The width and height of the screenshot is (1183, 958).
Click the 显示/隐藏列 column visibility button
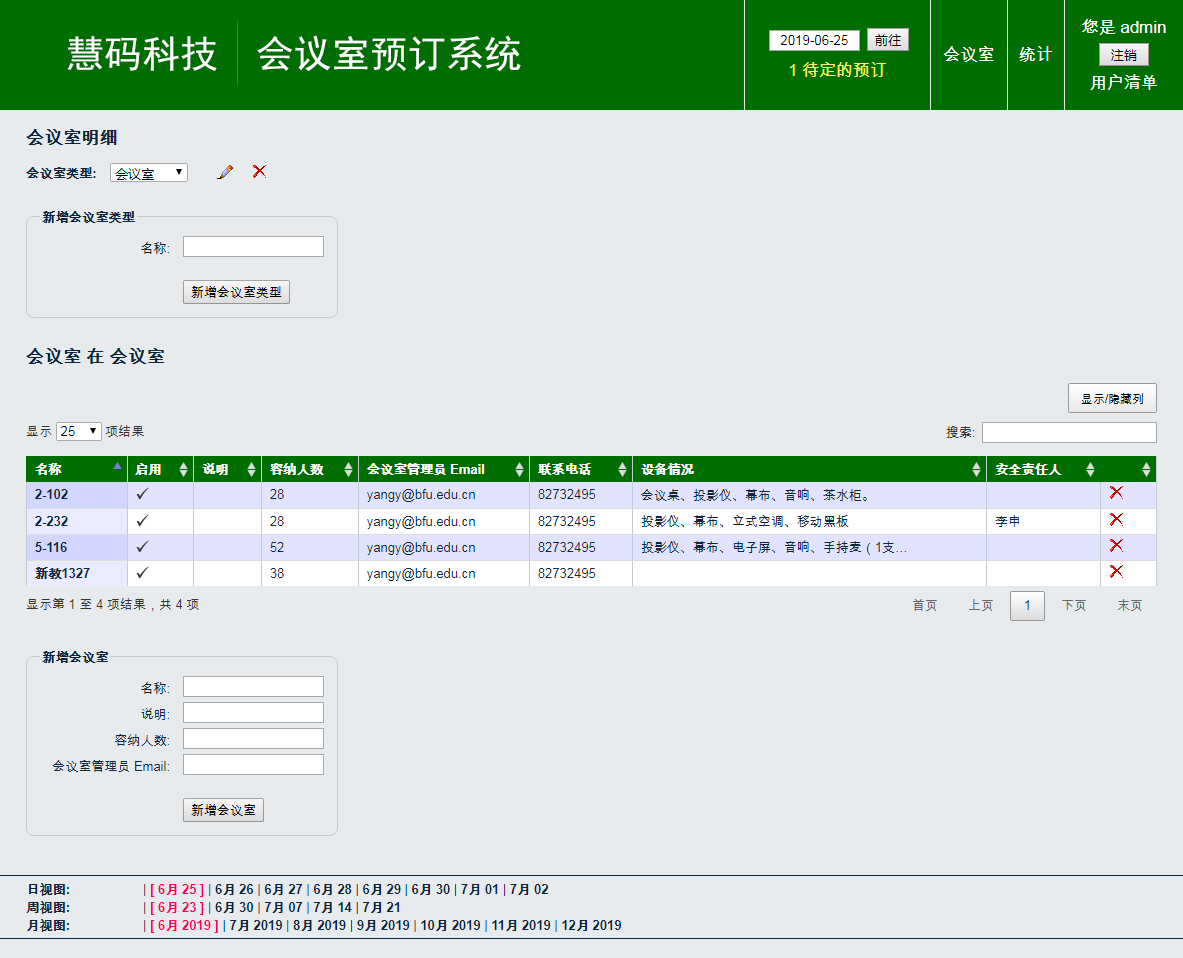coord(1112,398)
